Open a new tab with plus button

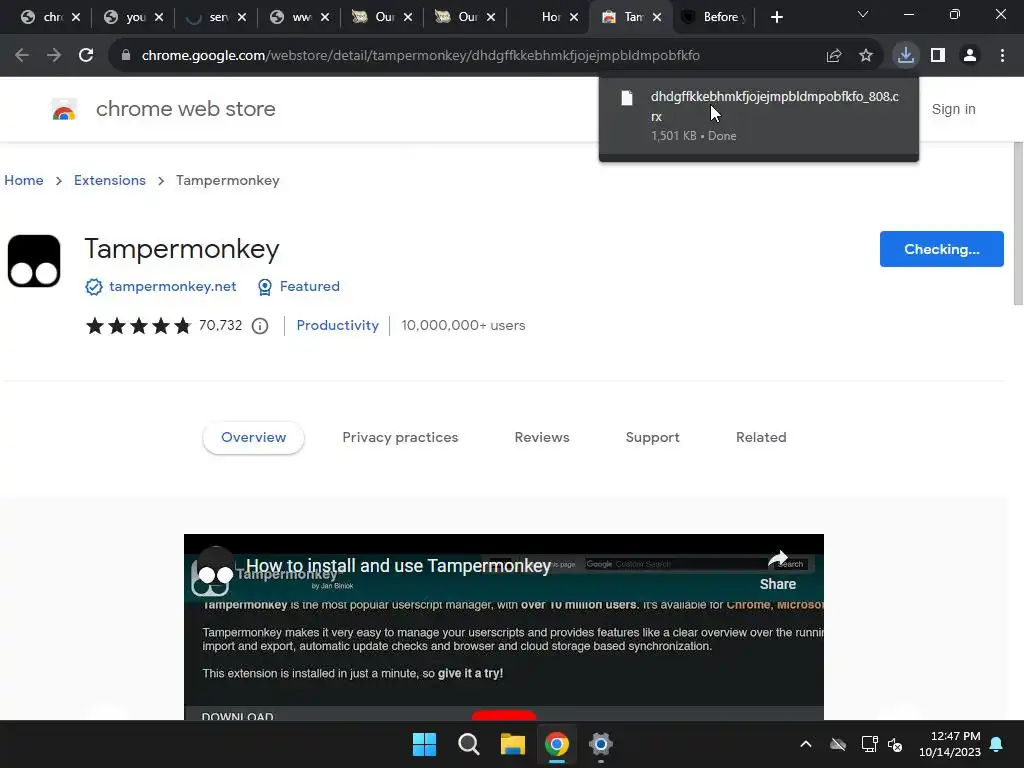[x=776, y=17]
